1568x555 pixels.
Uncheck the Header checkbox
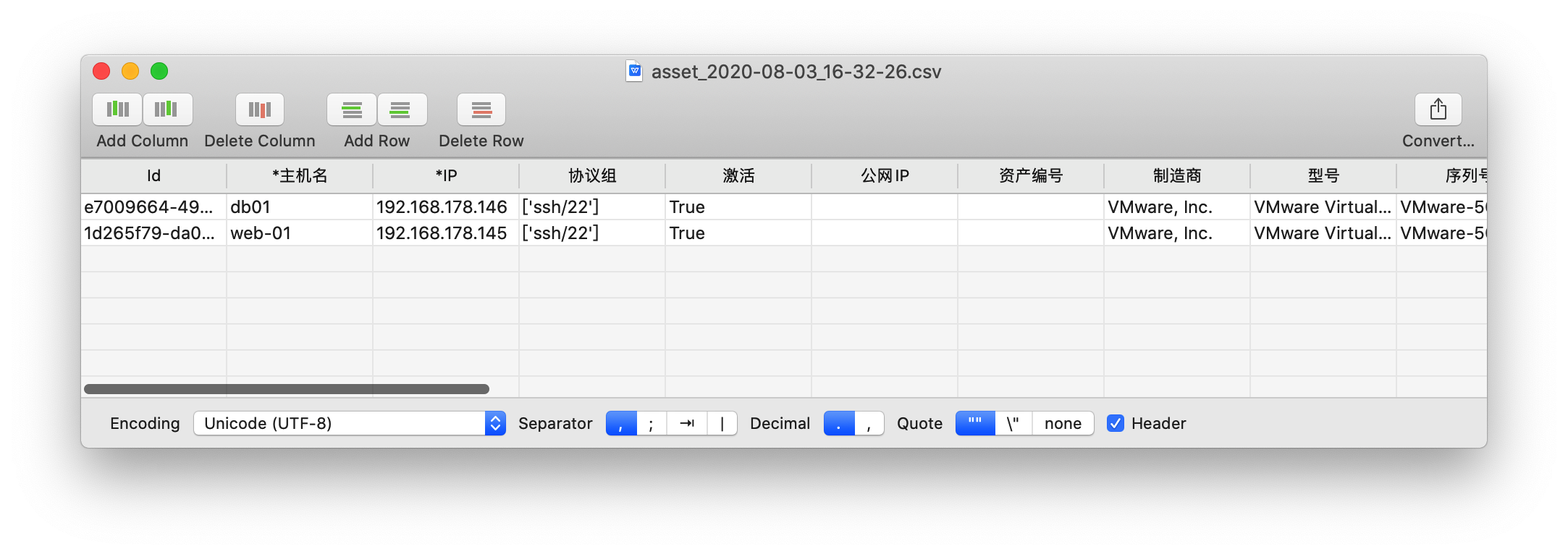pos(1116,423)
